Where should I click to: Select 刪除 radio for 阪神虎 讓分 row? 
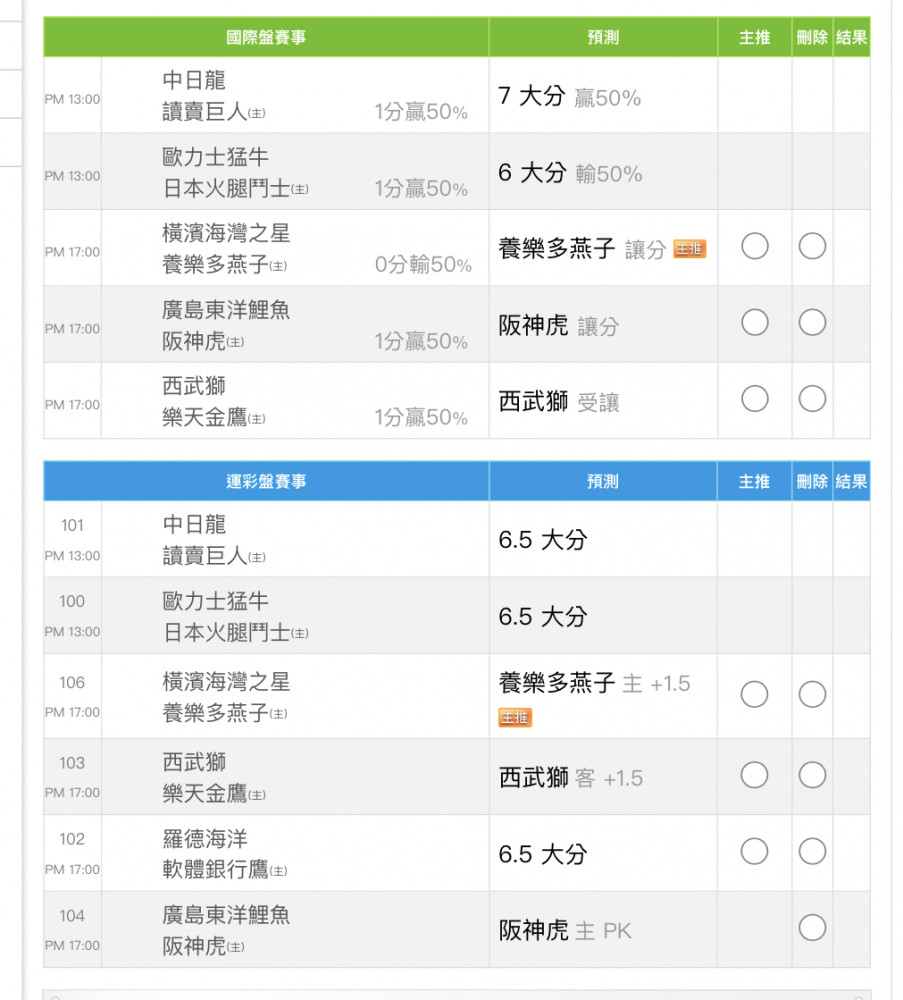click(812, 322)
